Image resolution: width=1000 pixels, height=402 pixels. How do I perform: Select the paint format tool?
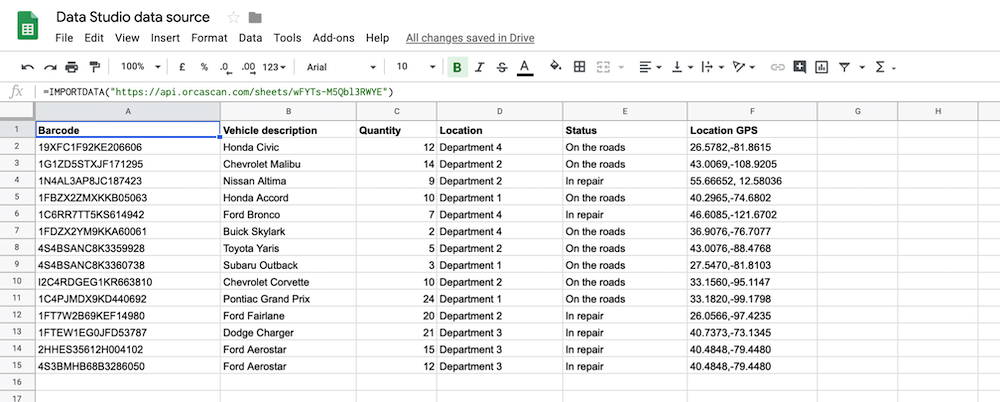click(x=95, y=67)
